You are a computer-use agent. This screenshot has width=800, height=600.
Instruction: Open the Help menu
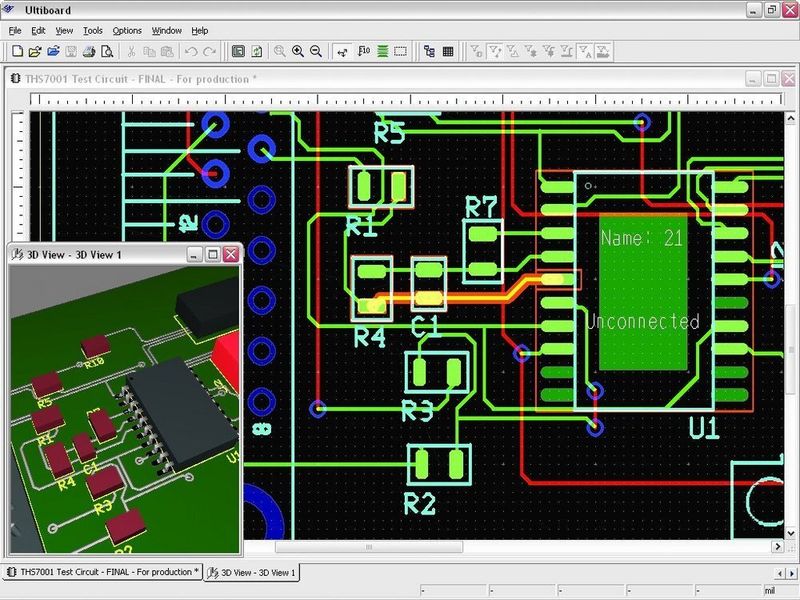point(199,31)
